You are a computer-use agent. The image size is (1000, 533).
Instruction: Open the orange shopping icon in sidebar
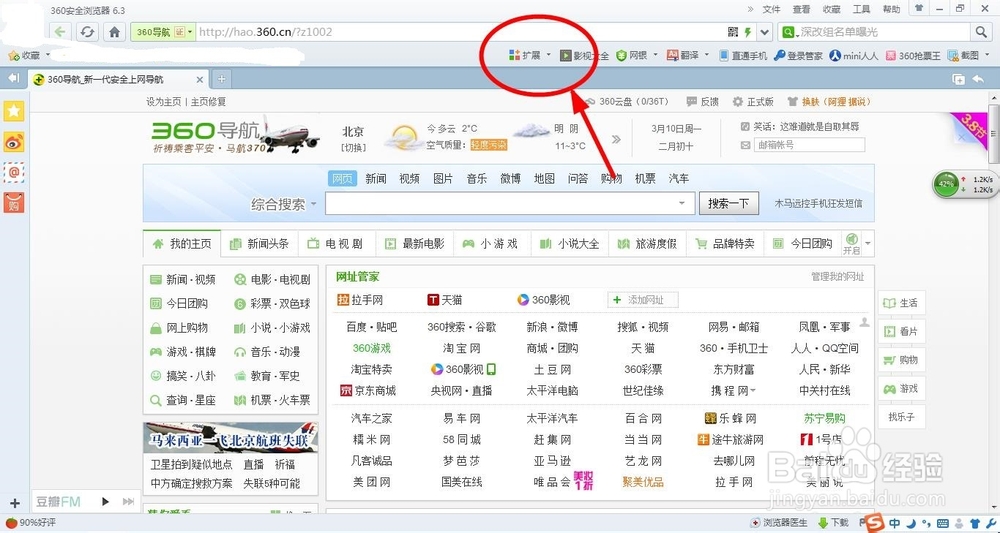click(x=14, y=202)
